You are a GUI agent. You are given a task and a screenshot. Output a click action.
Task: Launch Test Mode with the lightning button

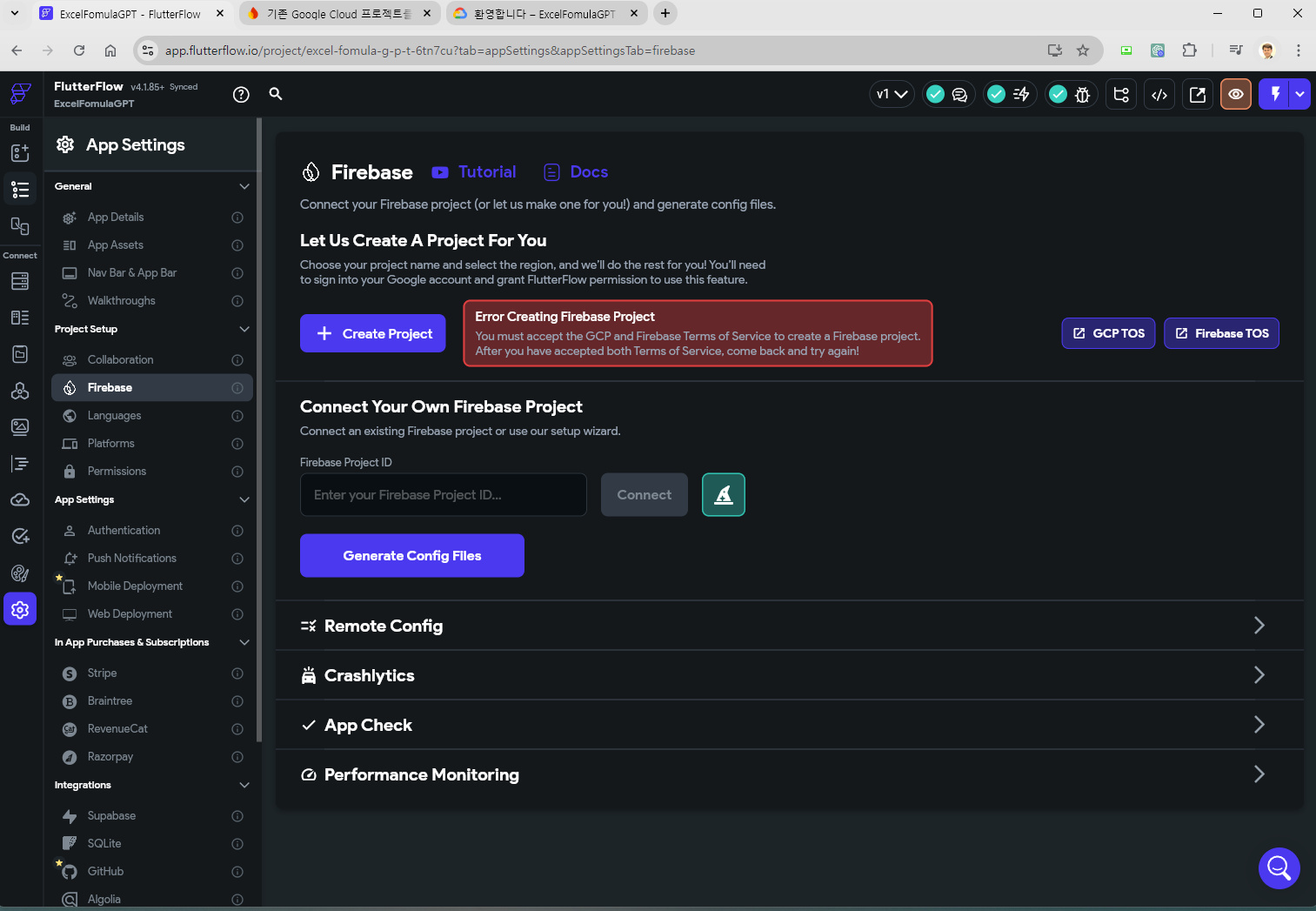(1275, 94)
